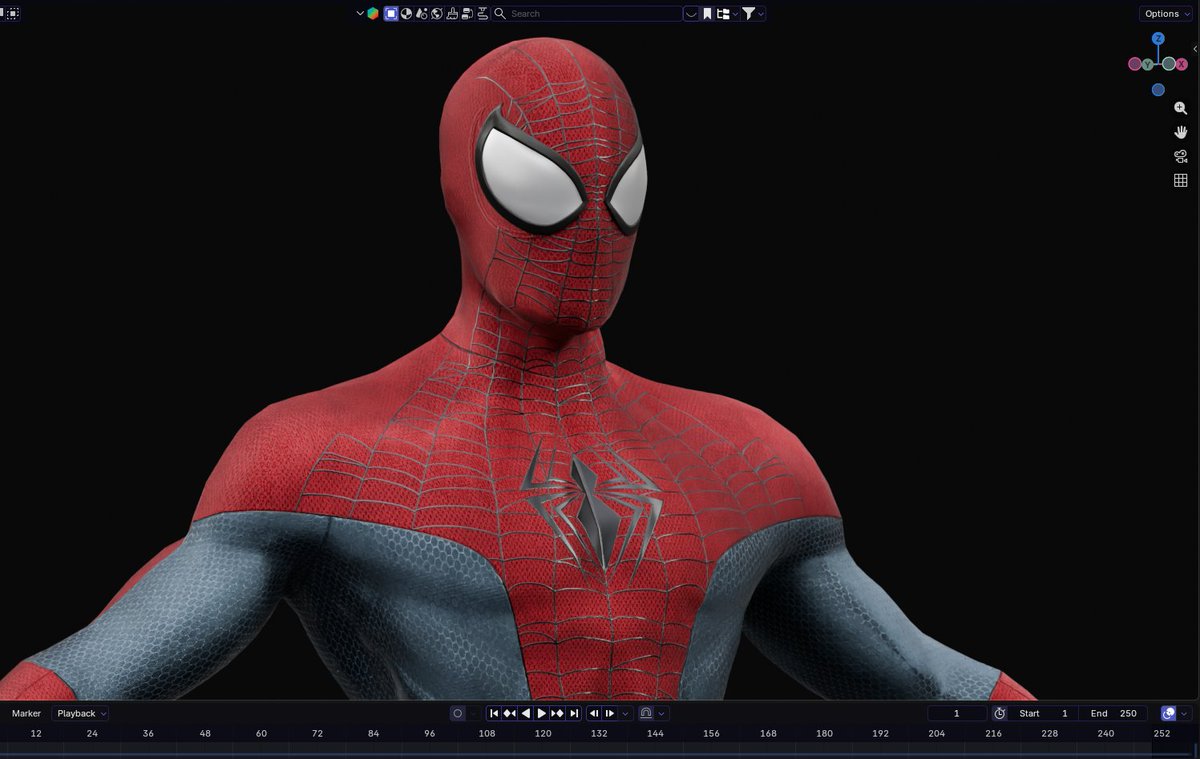
Task: Play the animation forward
Action: coord(542,713)
